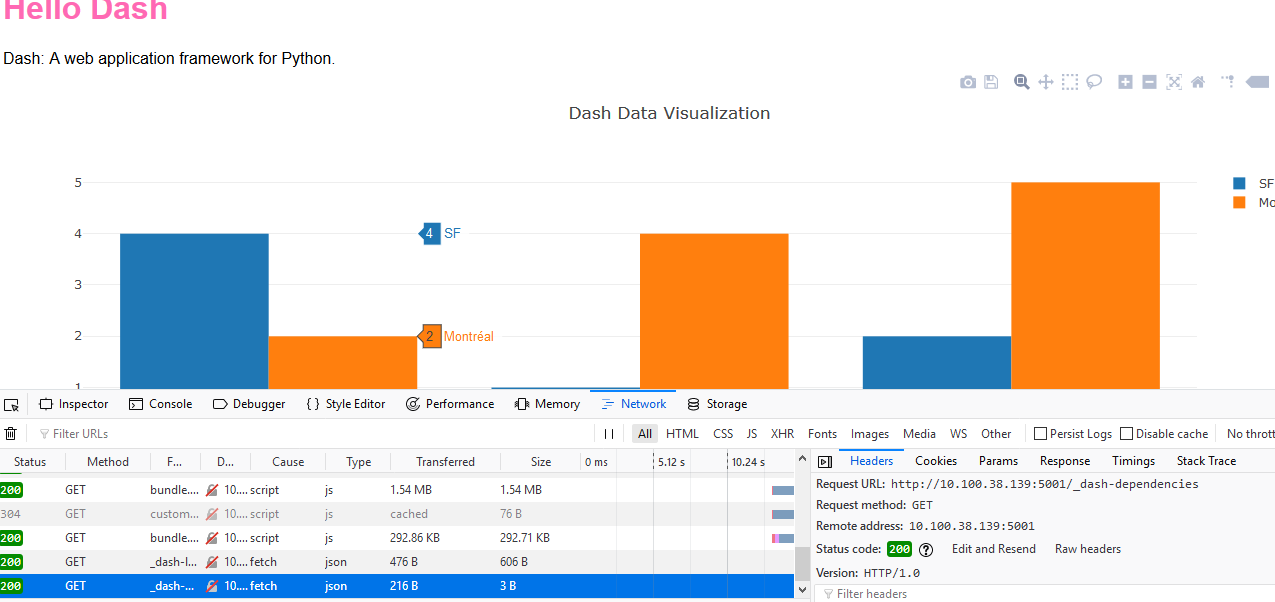
Task: Switch to the Debugger panel
Action: click(249, 404)
